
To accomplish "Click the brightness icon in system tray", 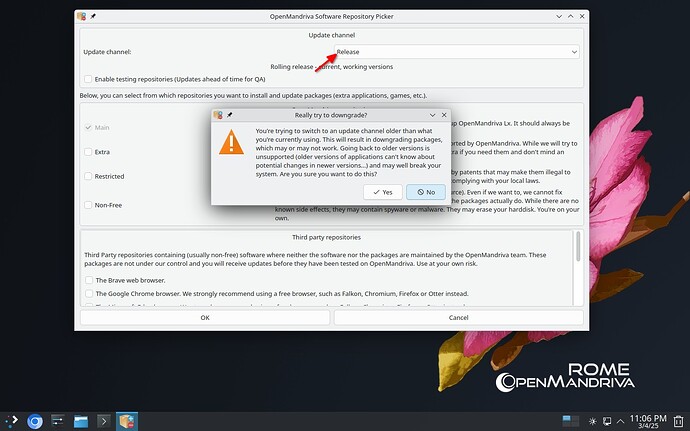I will (x=594, y=420).
